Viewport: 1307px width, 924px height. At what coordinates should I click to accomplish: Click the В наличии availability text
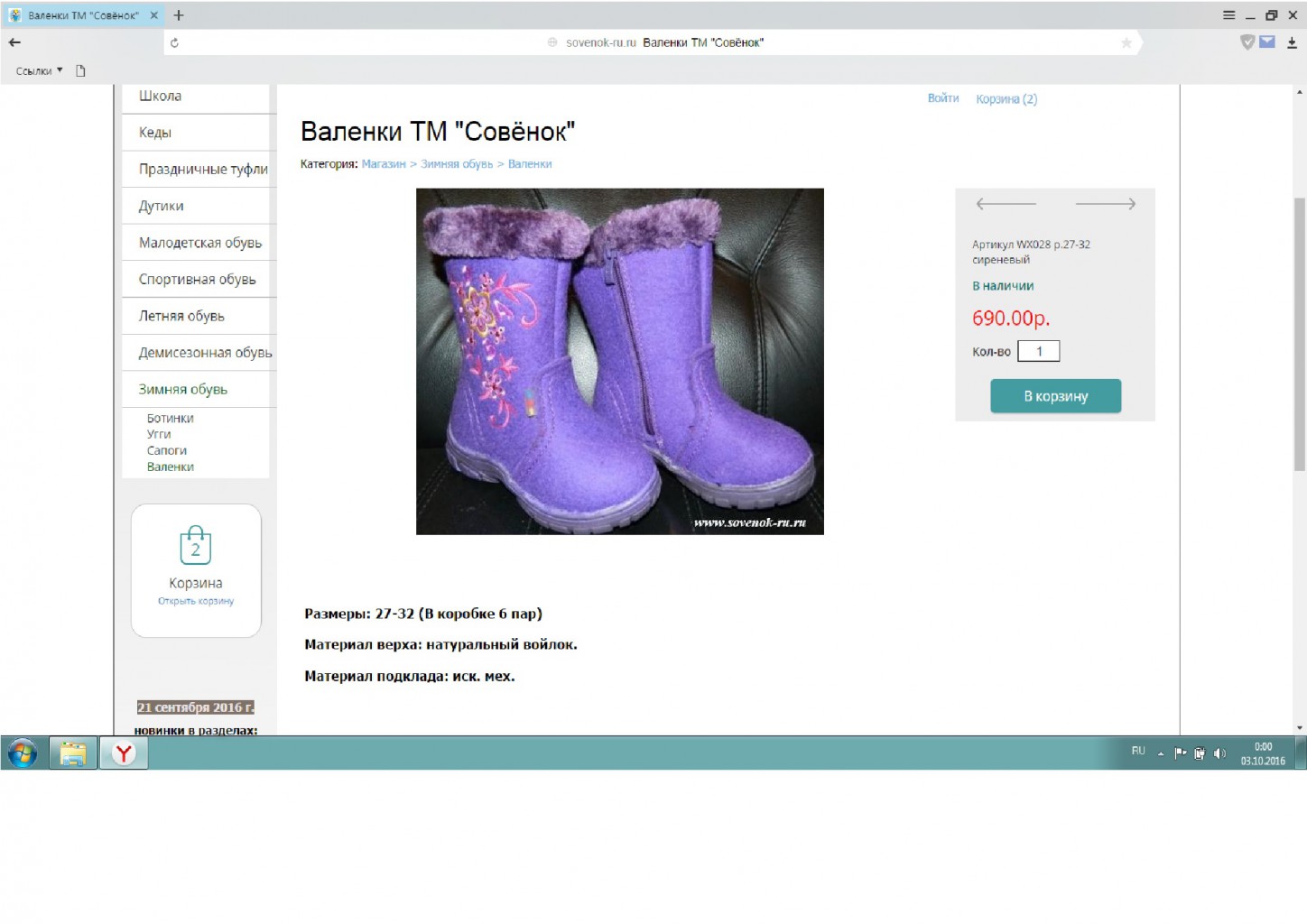click(x=1003, y=286)
